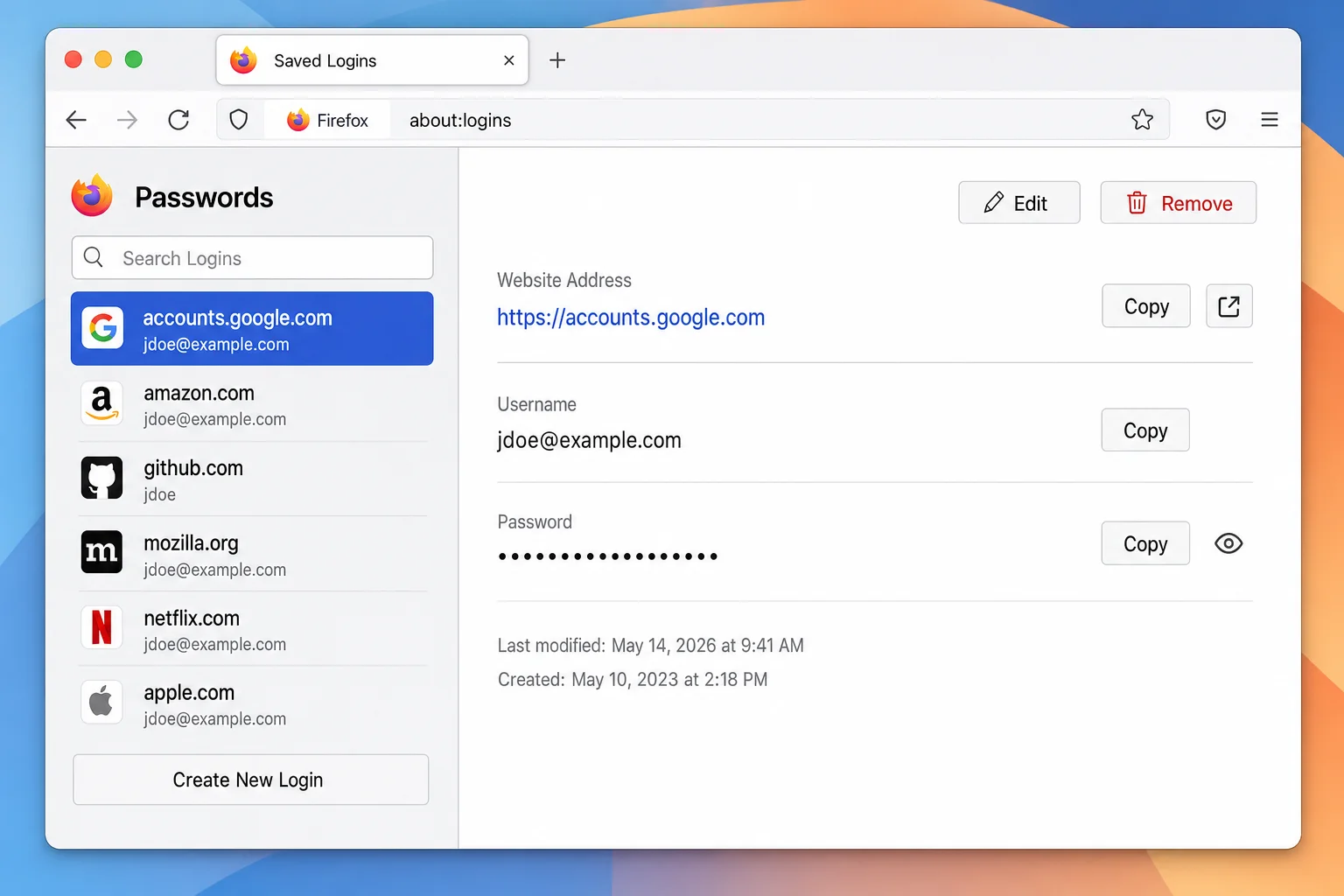Select the netflix.com login entry
This screenshot has width=1344, height=896.
click(x=252, y=629)
